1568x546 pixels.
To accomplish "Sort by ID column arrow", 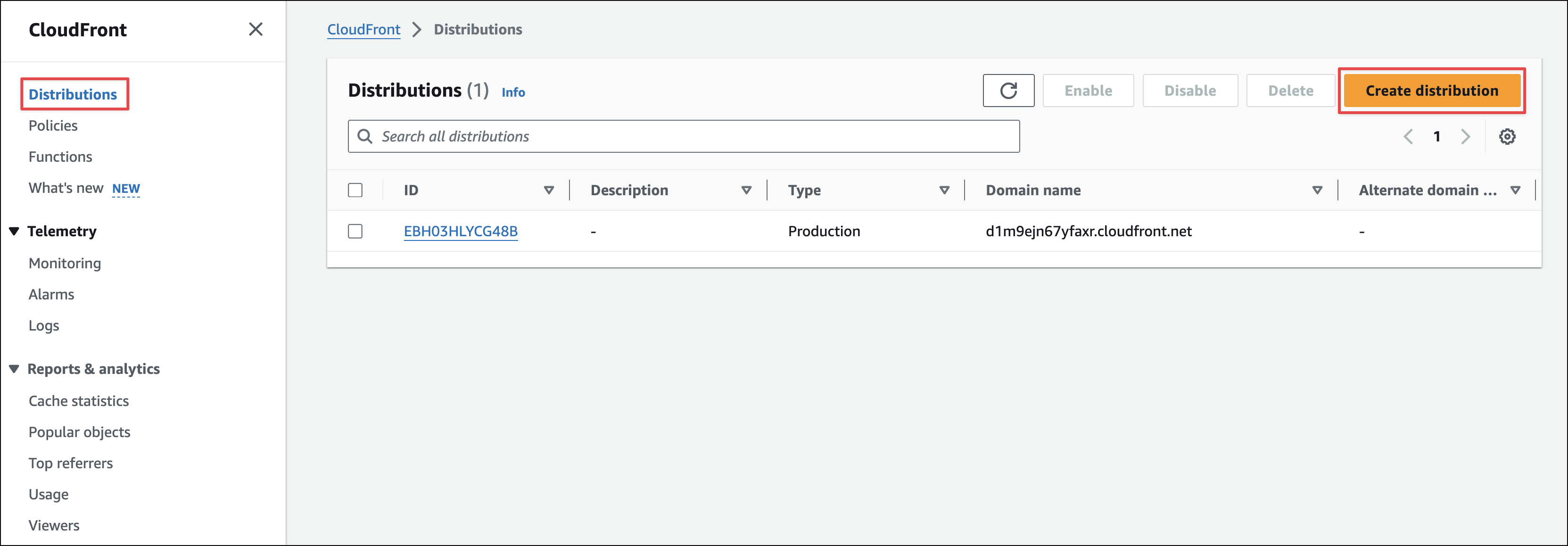I will click(548, 190).
